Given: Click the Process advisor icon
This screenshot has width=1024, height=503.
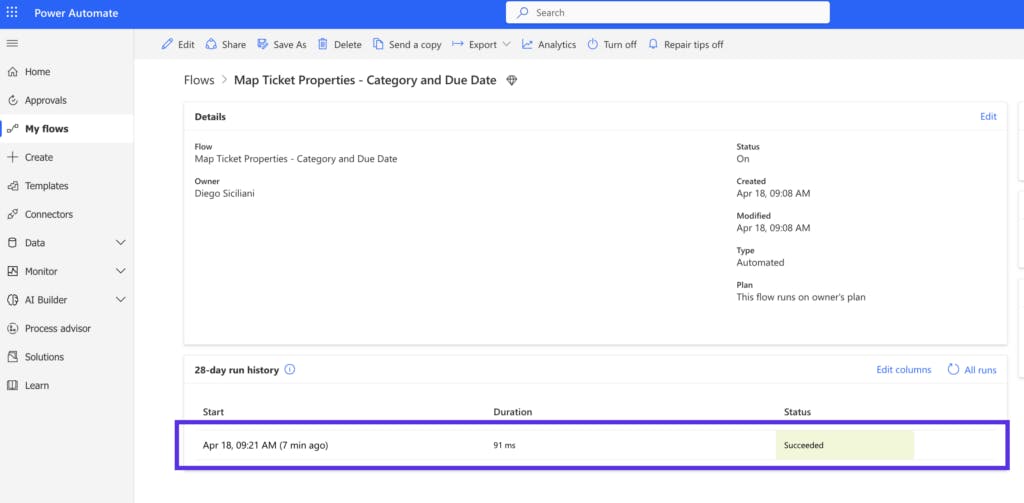Looking at the screenshot, I should coord(12,329).
